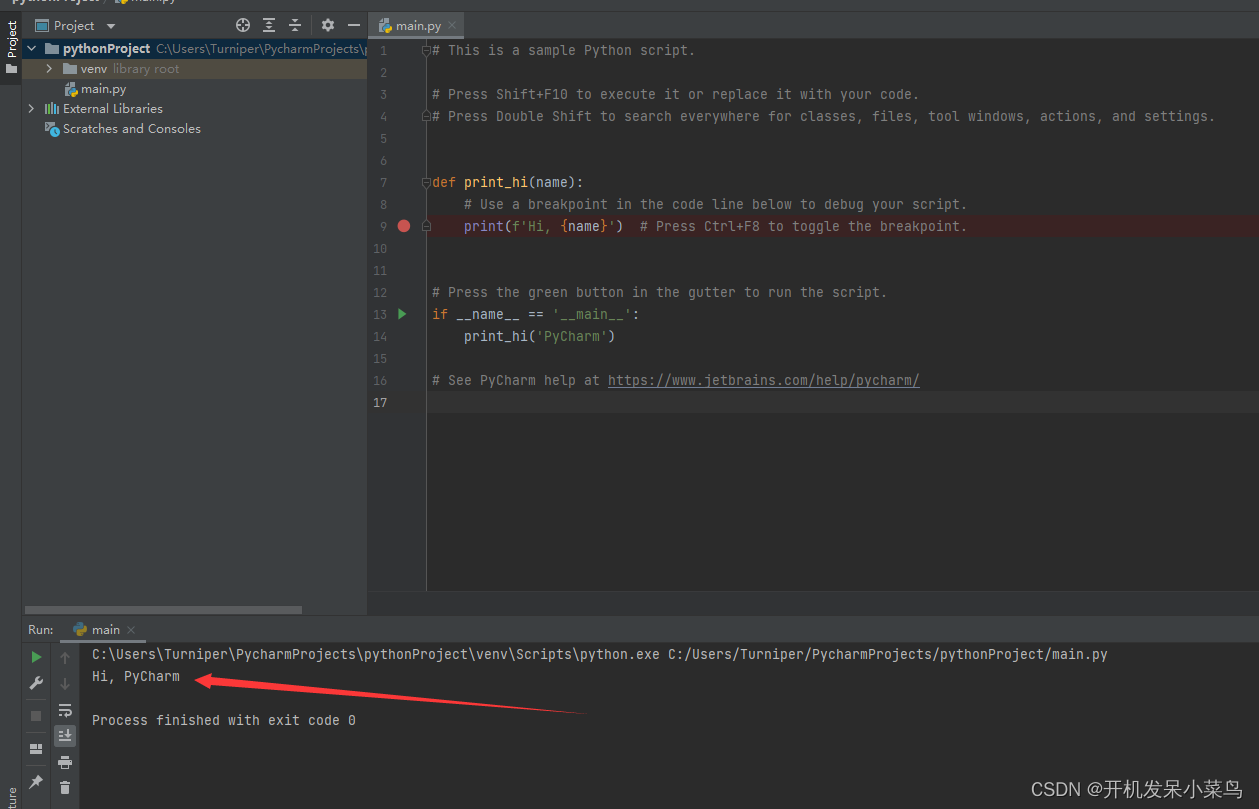
Task: Rerun main with the green play icon
Action: coord(36,657)
